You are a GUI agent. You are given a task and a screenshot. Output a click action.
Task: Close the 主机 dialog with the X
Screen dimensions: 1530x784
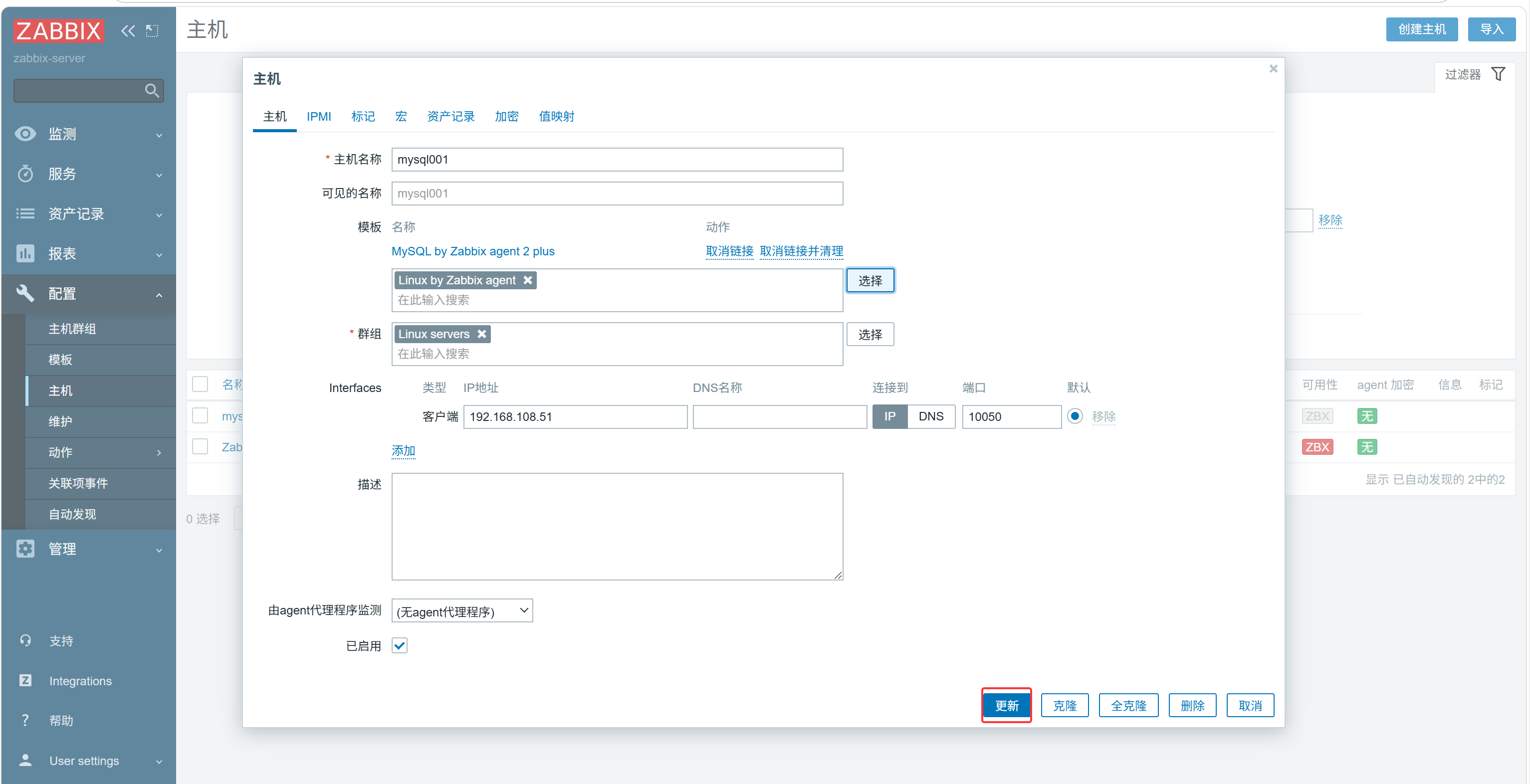point(1274,69)
